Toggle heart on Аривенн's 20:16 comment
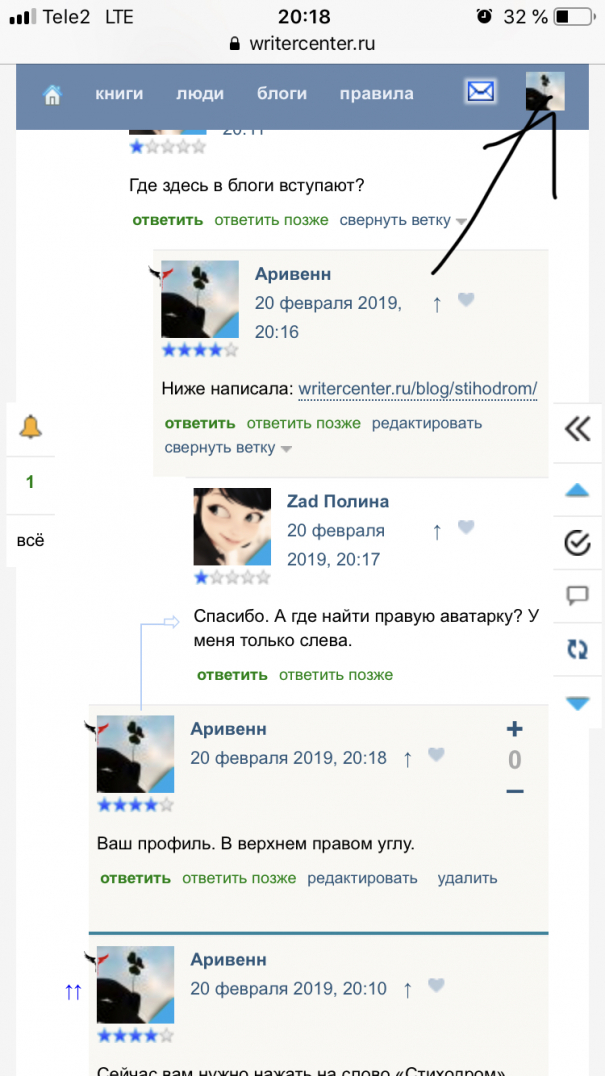 [x=466, y=299]
